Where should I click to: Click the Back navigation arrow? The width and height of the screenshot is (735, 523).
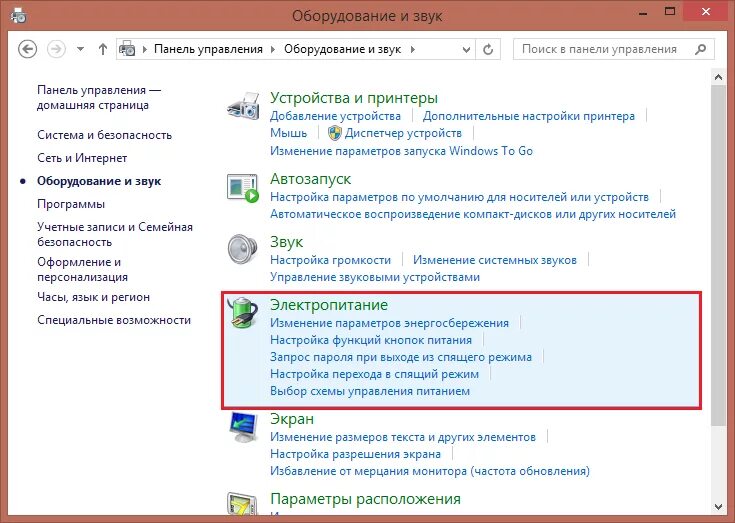(27, 49)
